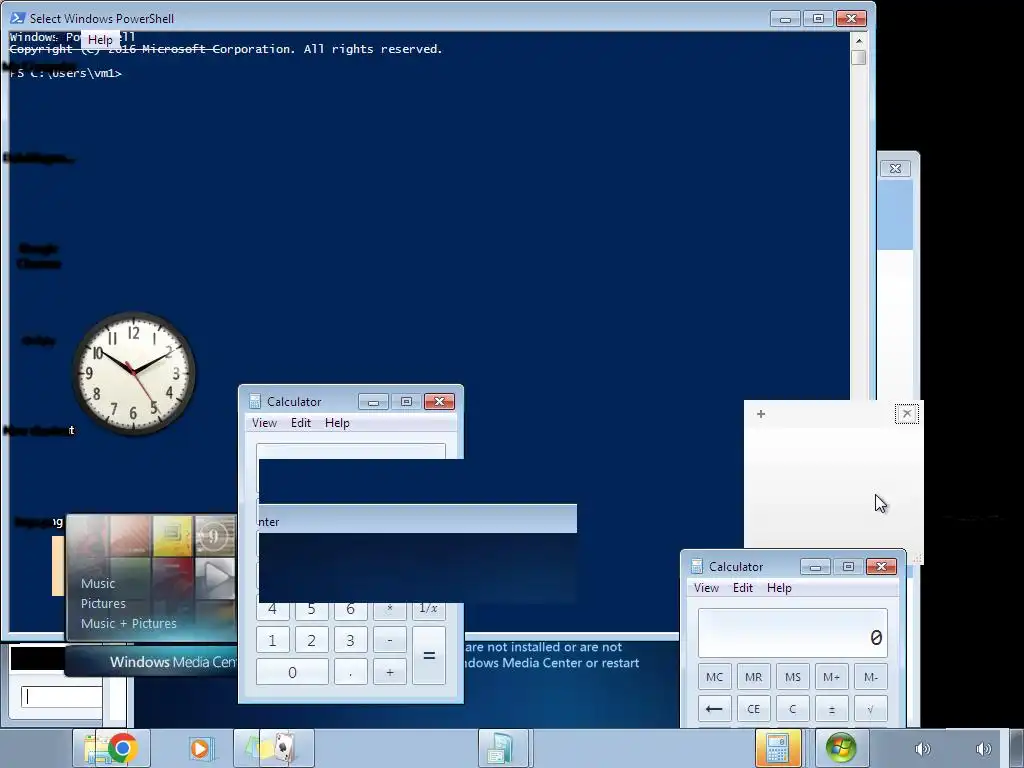Click the plus-minus sign key

[x=831, y=709]
